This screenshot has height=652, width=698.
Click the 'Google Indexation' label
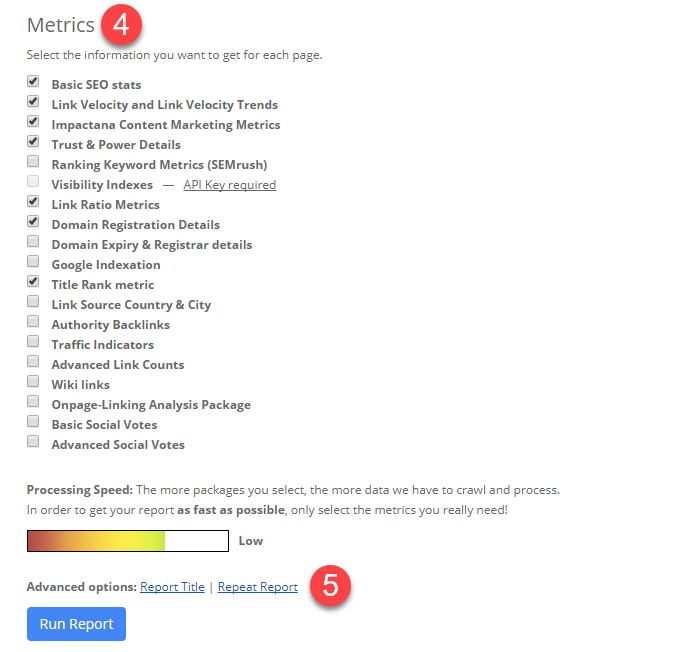pos(106,265)
